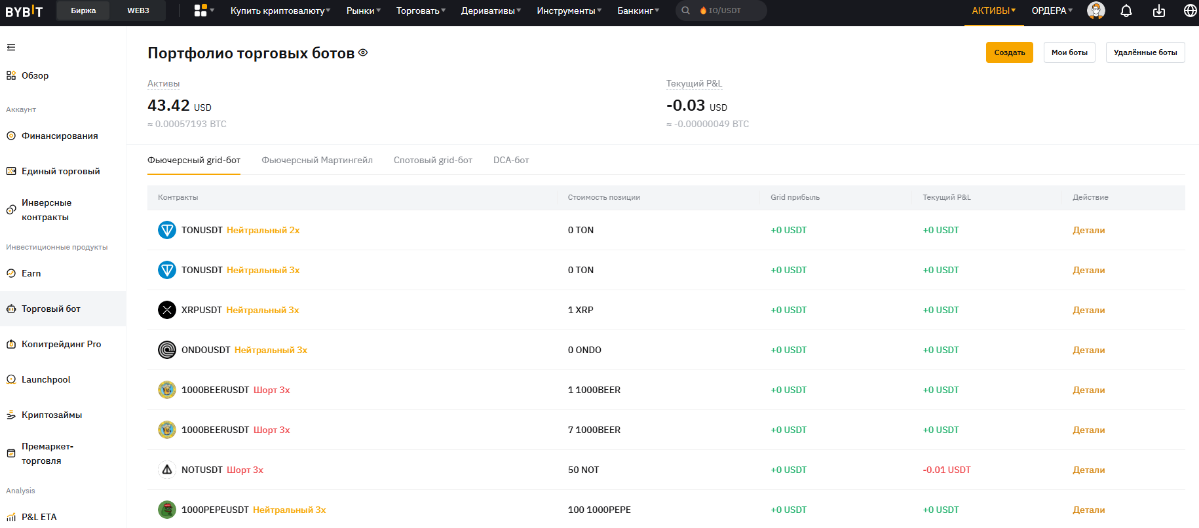Open the notifications bell

click(1126, 11)
